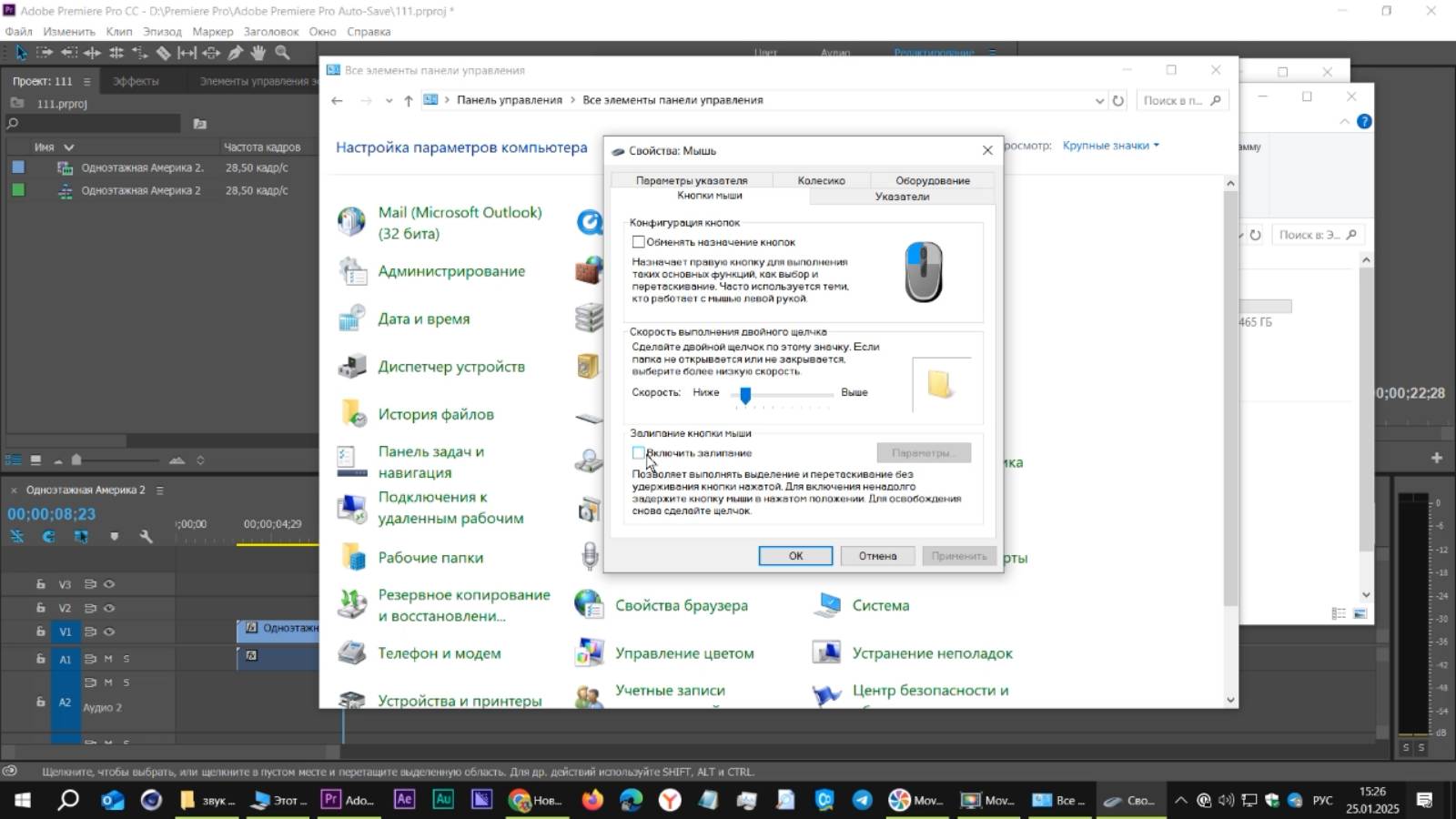This screenshot has width=1456, height=819.
Task: Click the search bin folder icon in Project panel
Action: [200, 124]
